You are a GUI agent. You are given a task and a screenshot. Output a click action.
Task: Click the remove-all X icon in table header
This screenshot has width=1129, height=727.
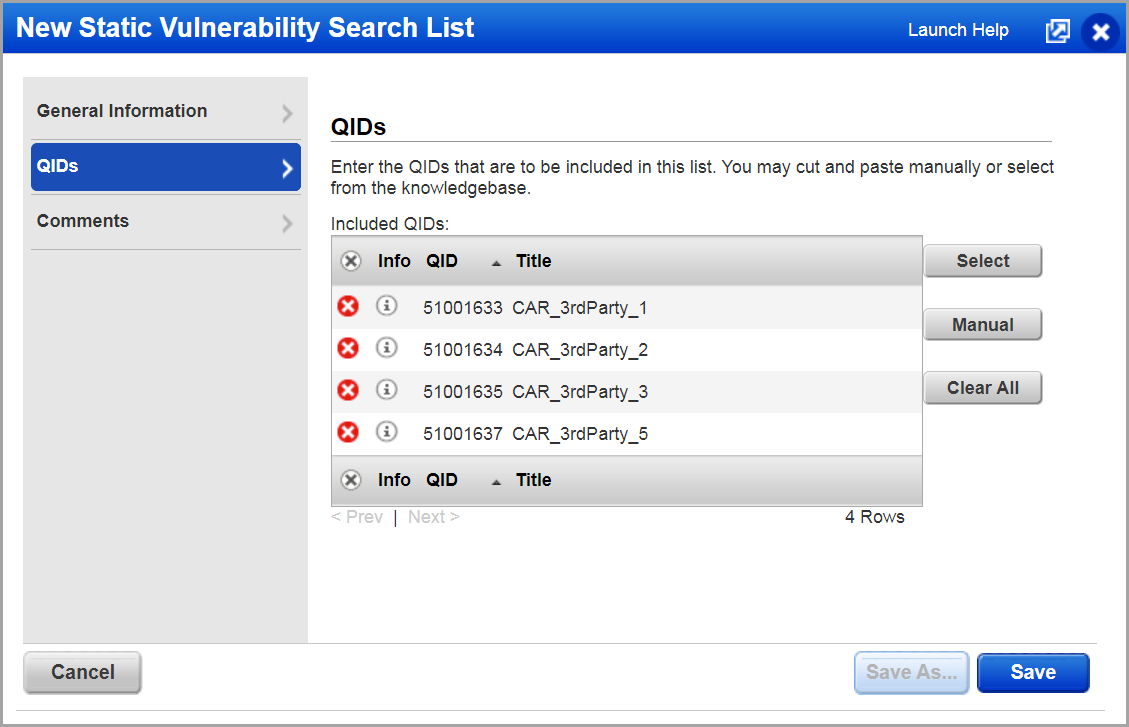(x=350, y=261)
